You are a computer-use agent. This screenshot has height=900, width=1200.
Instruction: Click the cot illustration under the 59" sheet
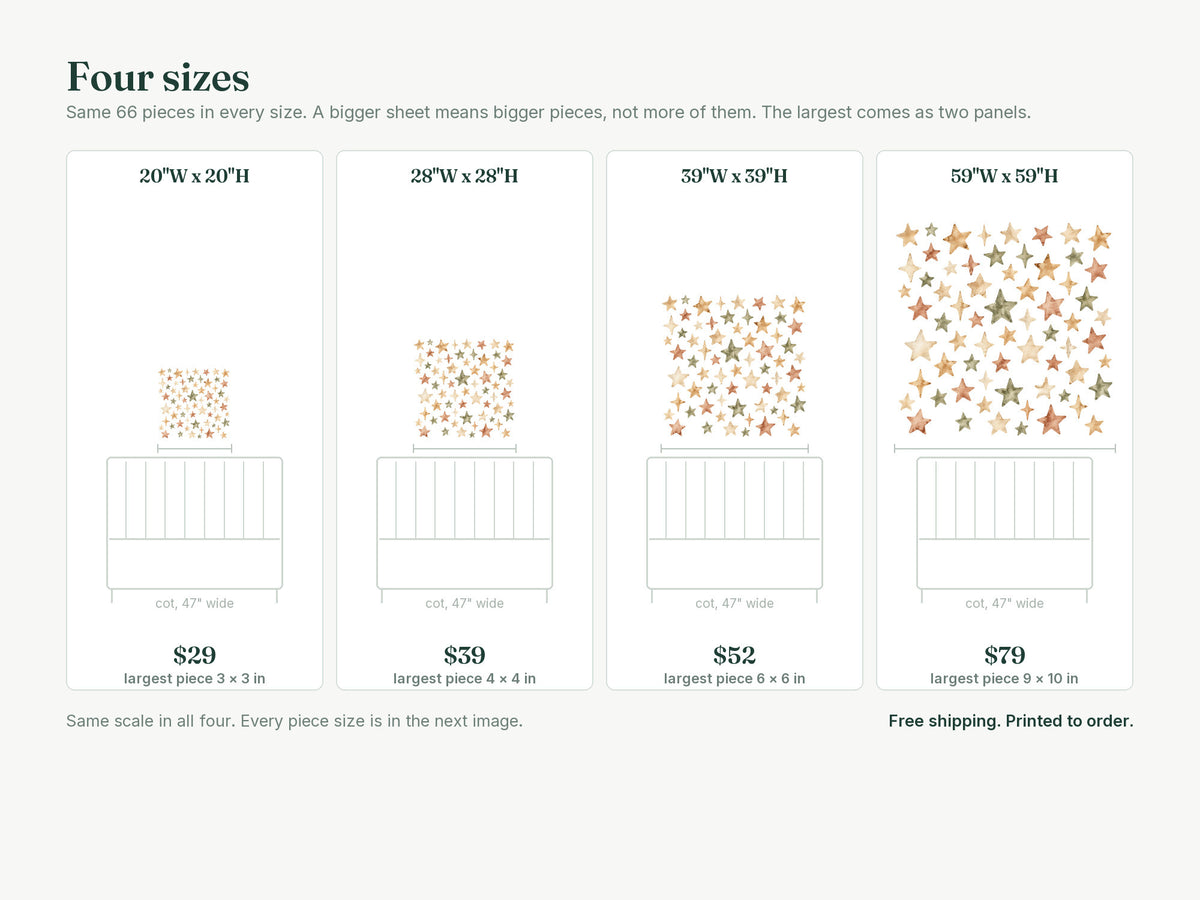tap(1004, 530)
